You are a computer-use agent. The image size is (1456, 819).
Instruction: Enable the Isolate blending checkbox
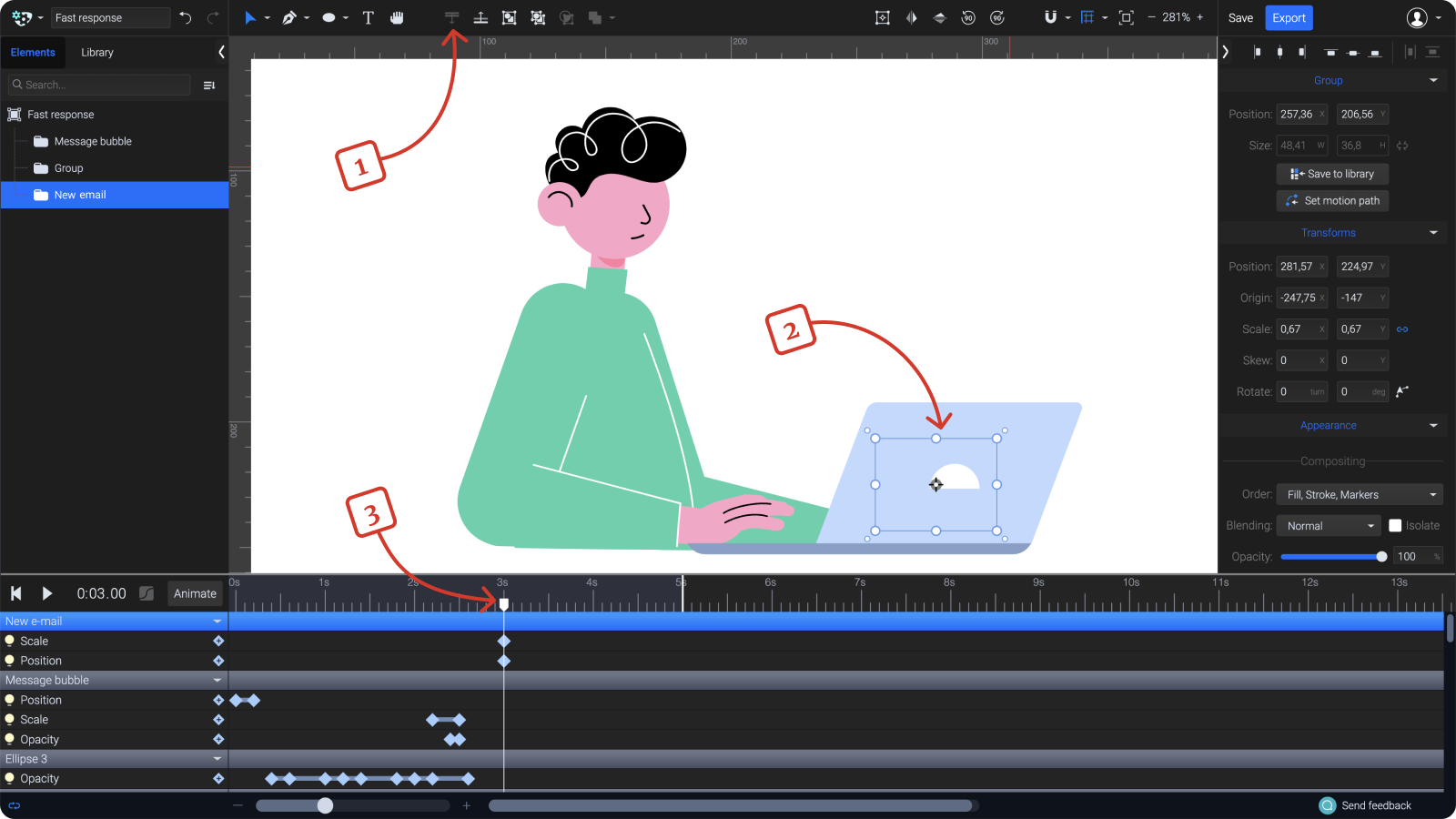(x=1395, y=525)
